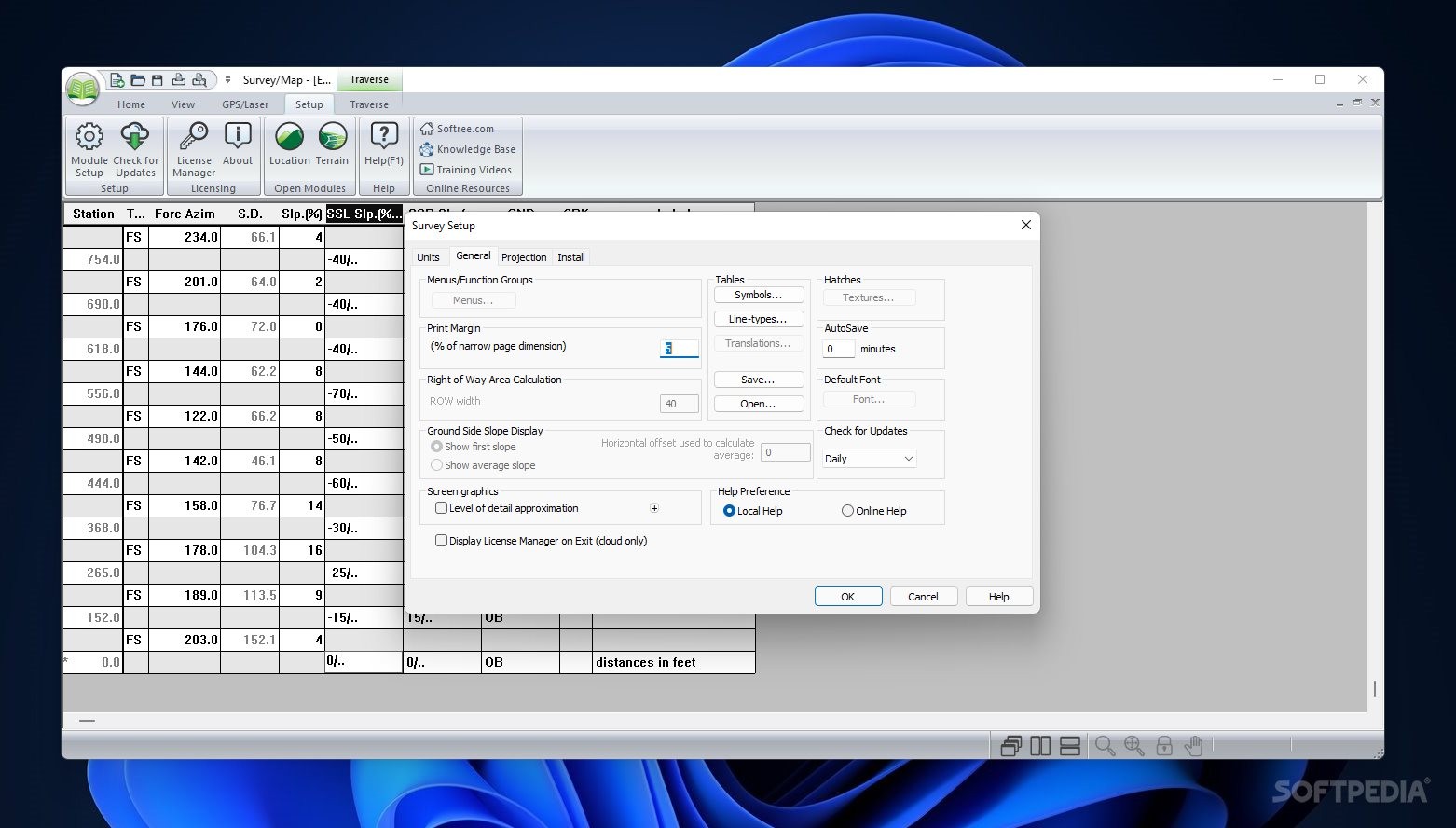
Task: Select the SSL Slp cell -70/..
Action: pos(364,393)
